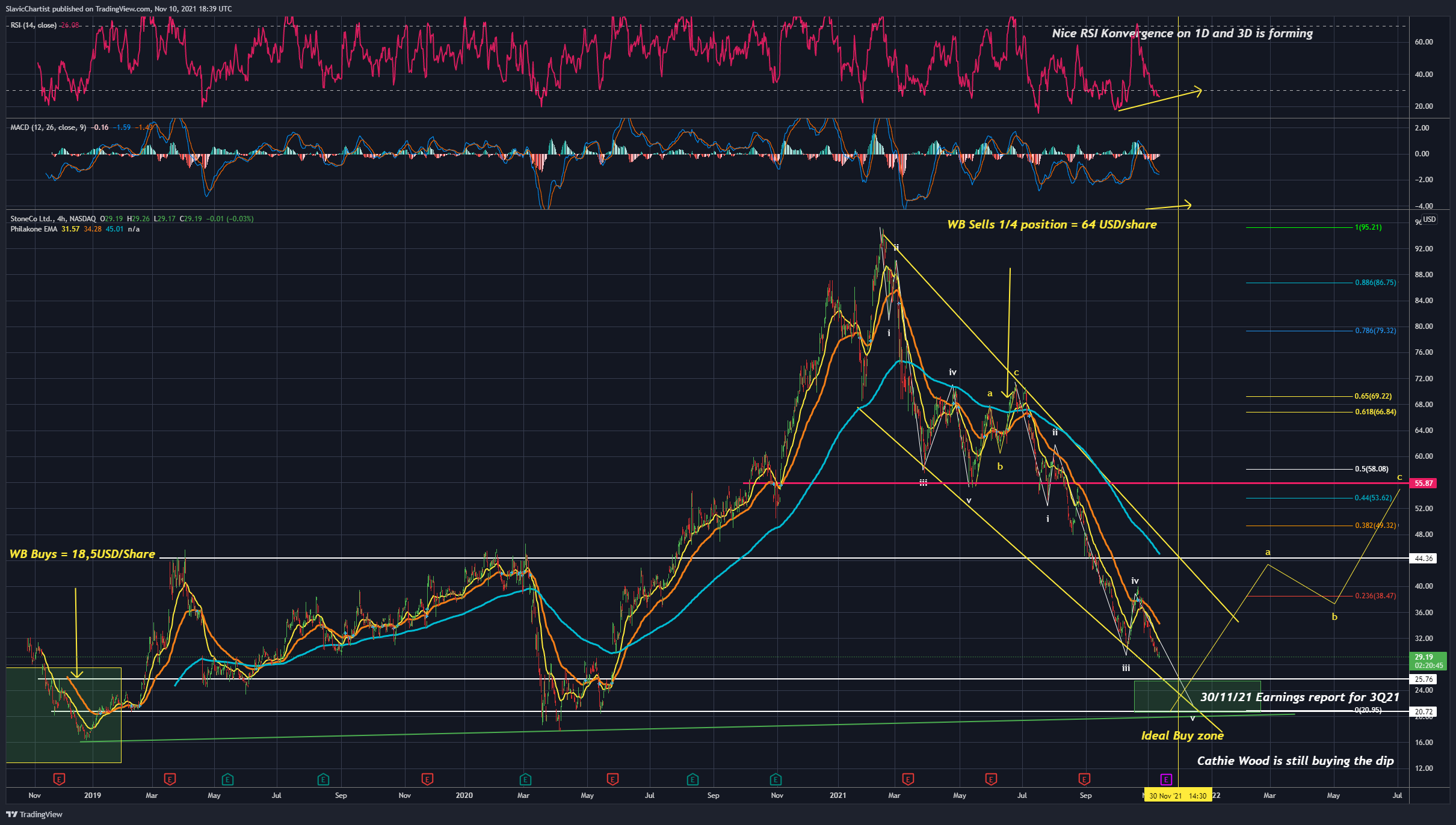Viewport: 1456px width, 825px height.
Task: Click the red earnings marker in late November 2019
Action: [427, 779]
